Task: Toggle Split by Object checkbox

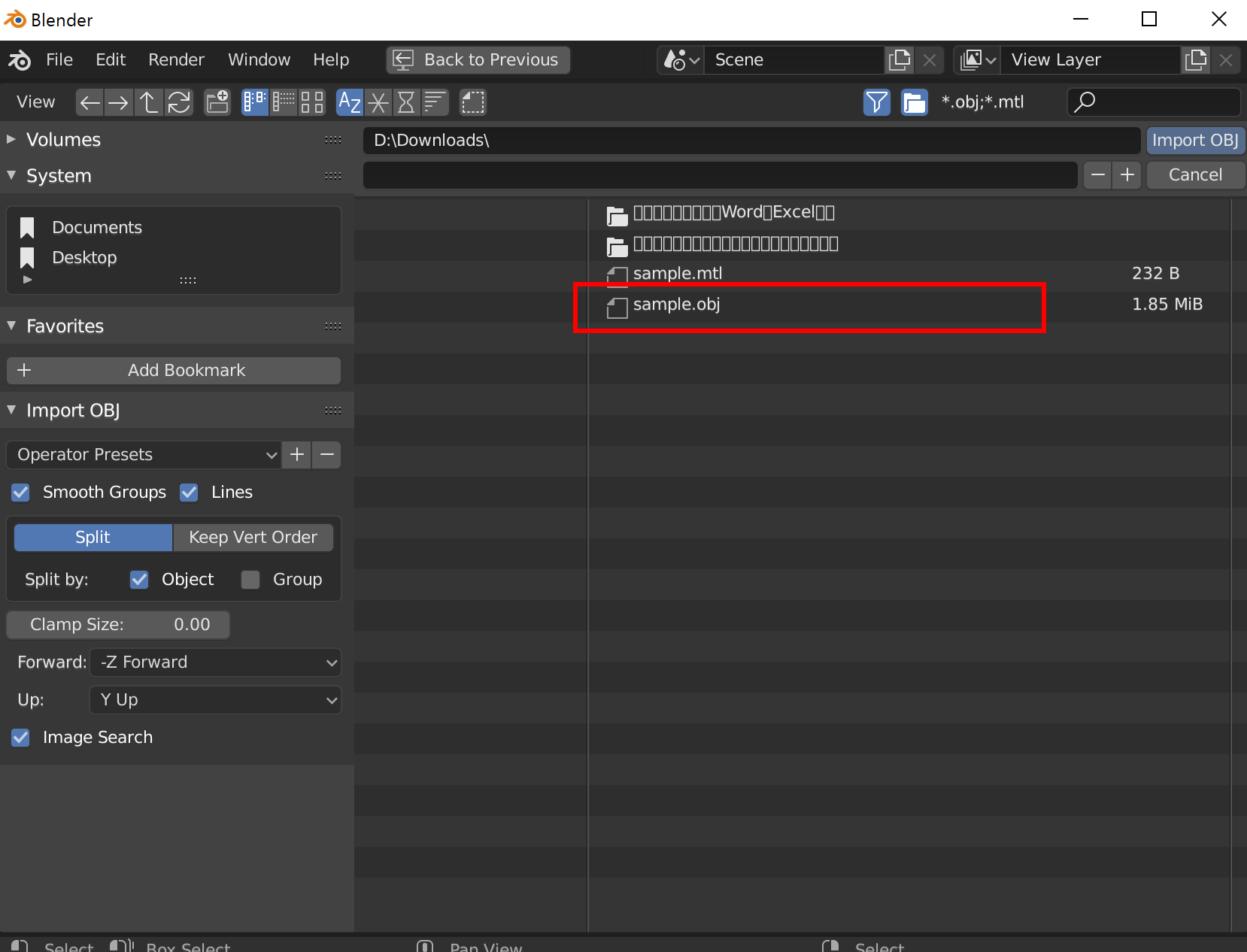Action: pos(139,580)
